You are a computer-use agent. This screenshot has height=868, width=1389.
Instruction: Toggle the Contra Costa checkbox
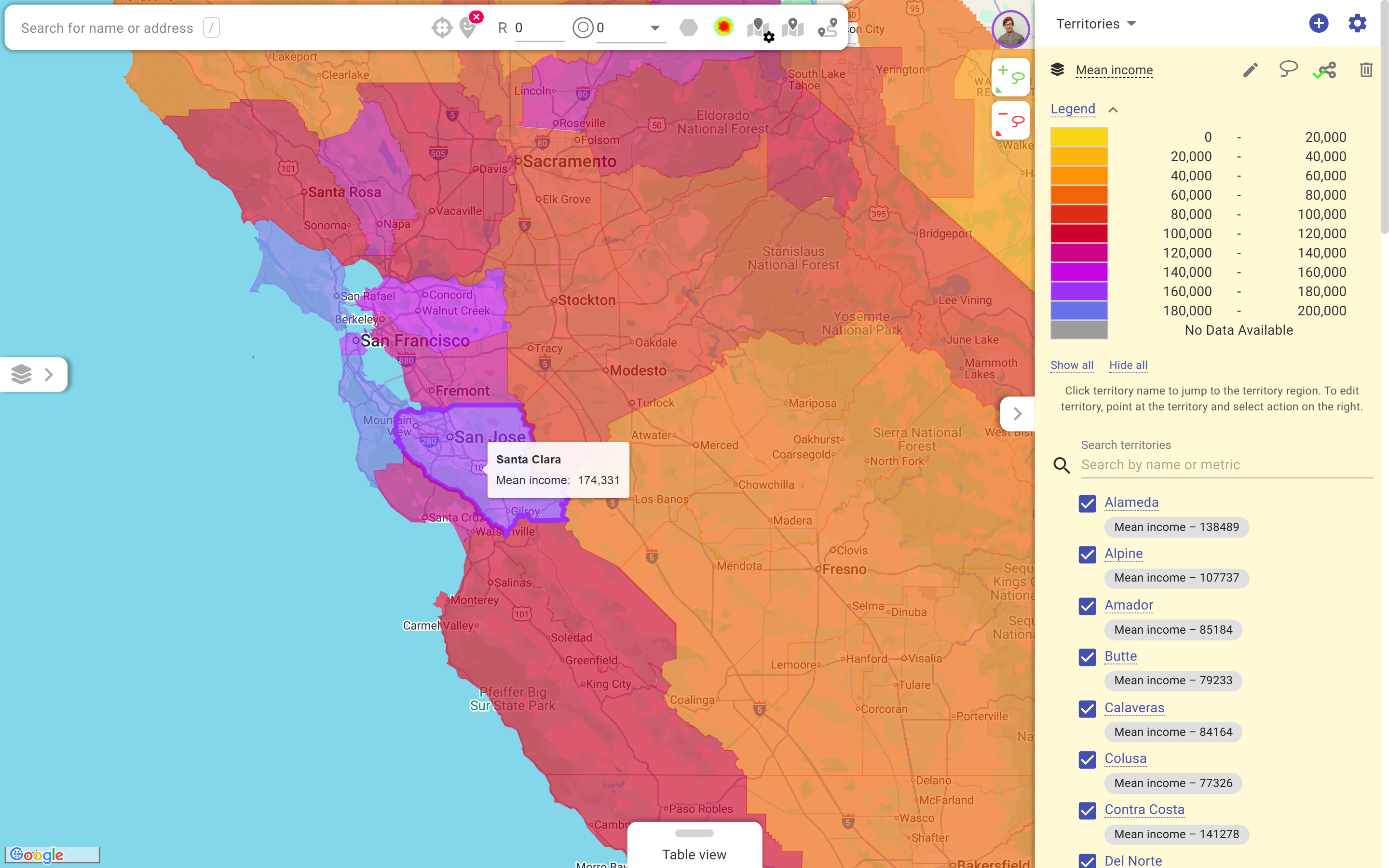(x=1087, y=811)
